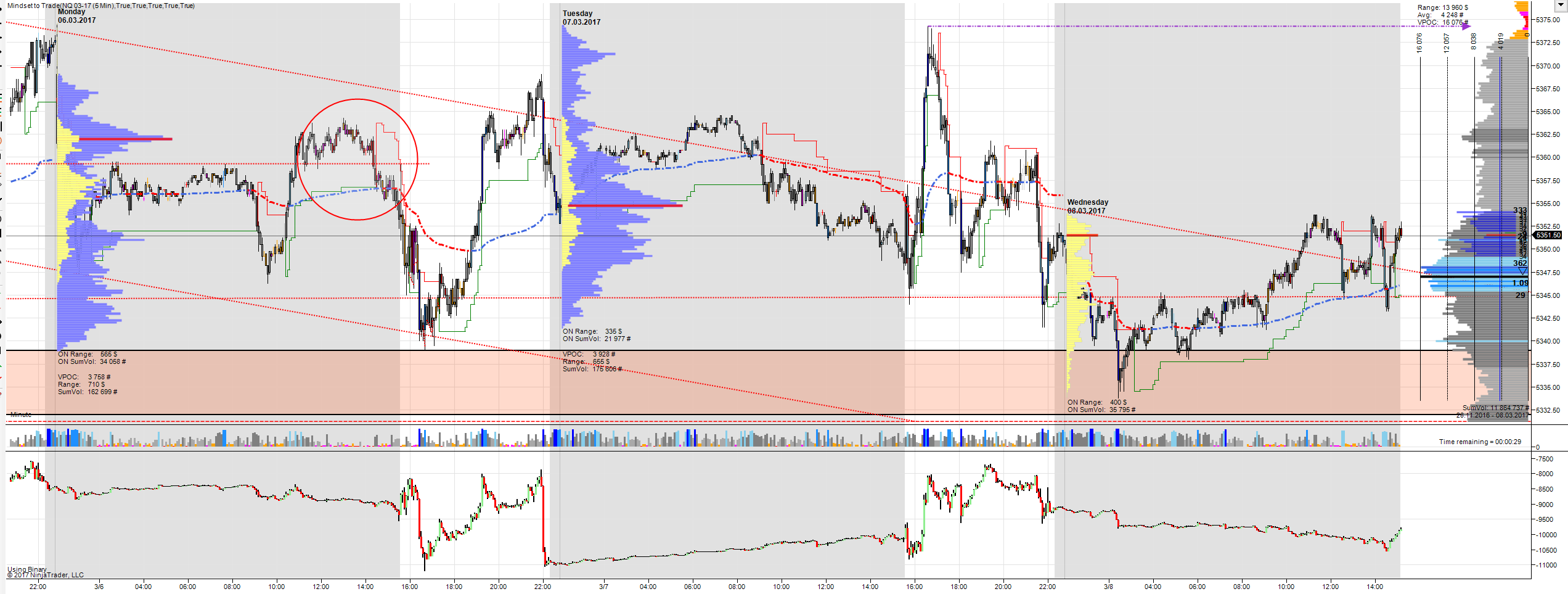Select the purple naked VPOC arrowhead
This screenshot has height=594, width=1568.
[x=1467, y=26]
